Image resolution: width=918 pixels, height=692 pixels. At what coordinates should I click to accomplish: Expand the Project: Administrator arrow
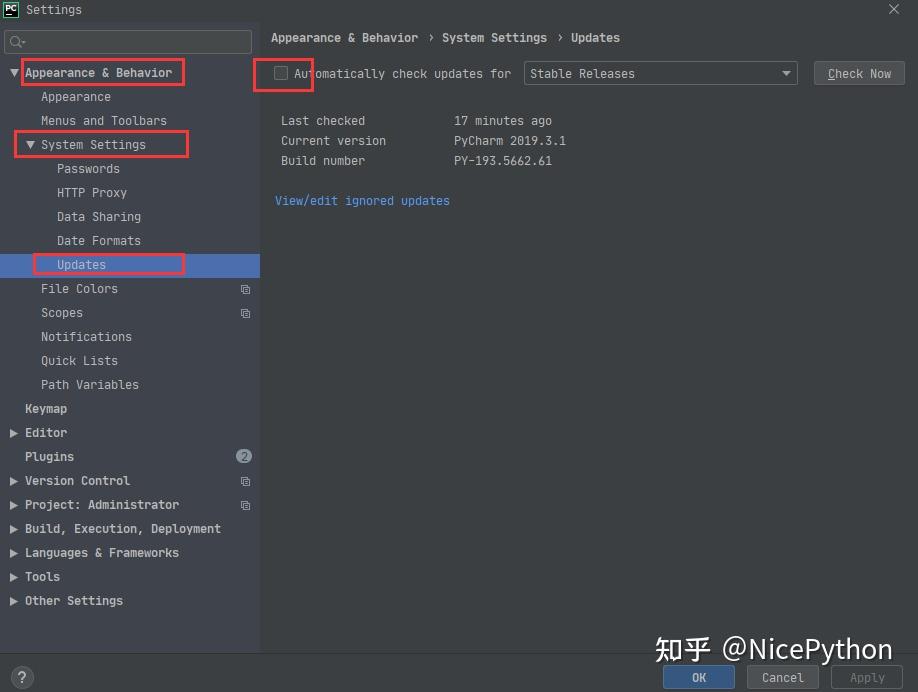point(14,505)
